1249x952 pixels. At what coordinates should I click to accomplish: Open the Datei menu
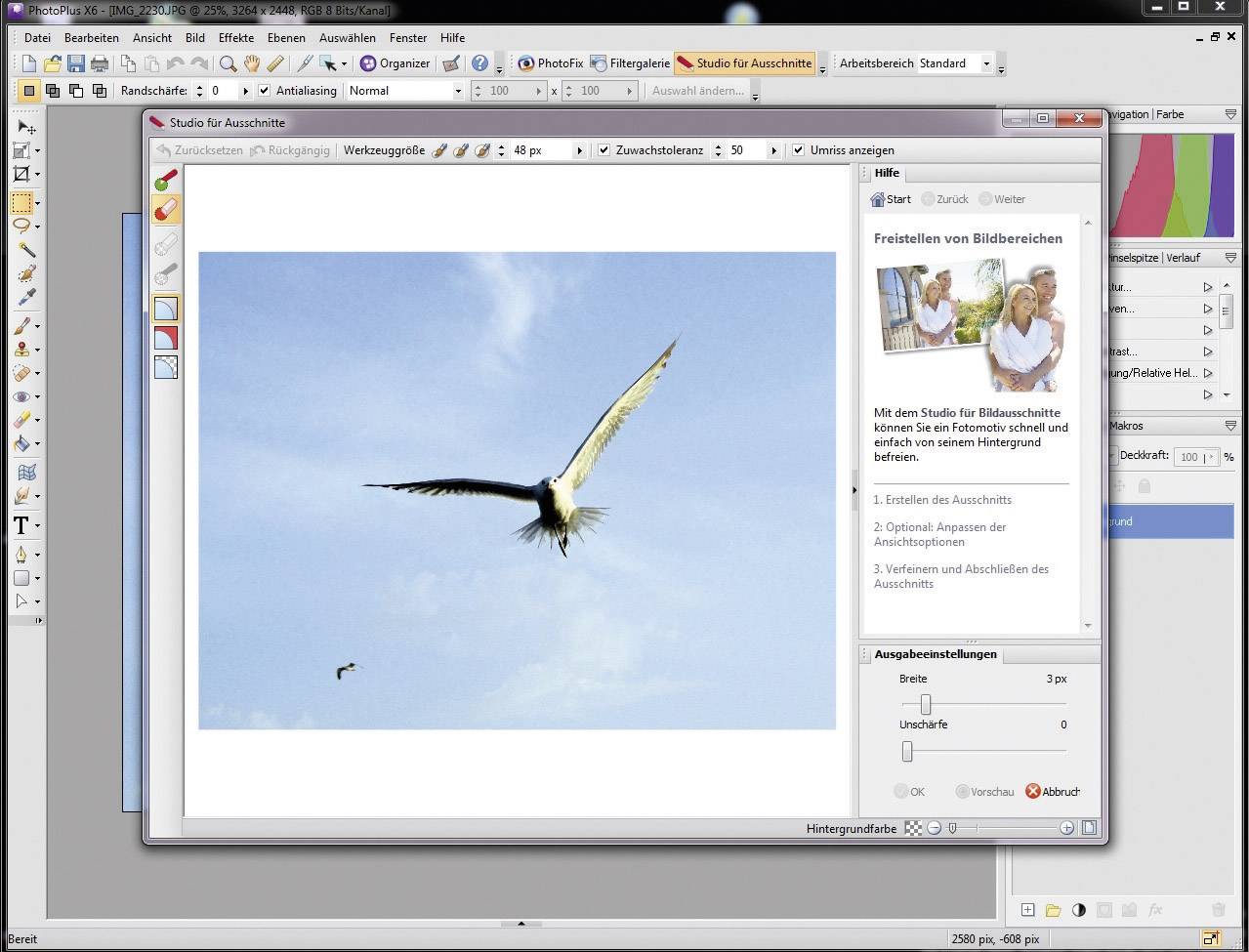37,38
